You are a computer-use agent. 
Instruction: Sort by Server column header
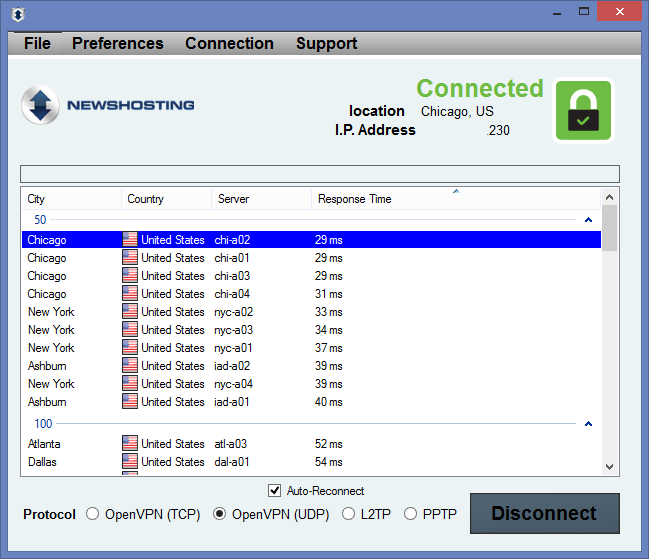(262, 199)
